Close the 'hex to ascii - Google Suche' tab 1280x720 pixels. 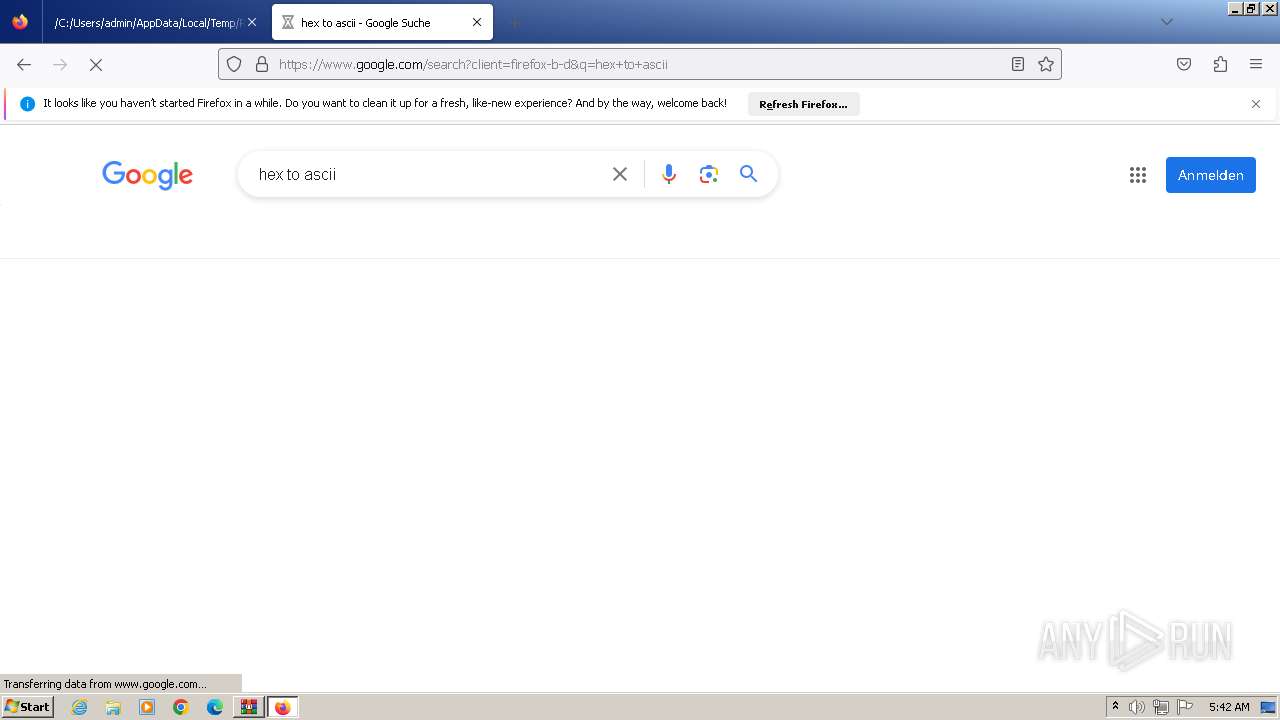click(477, 22)
